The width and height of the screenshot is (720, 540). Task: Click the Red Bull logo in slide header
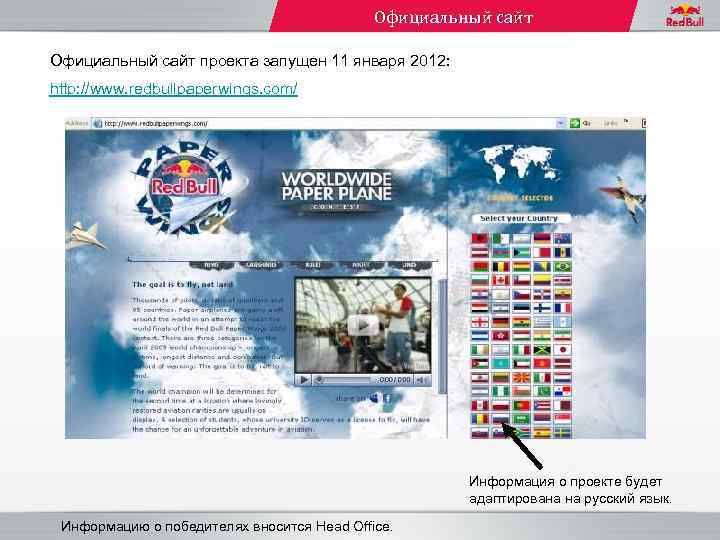[685, 15]
